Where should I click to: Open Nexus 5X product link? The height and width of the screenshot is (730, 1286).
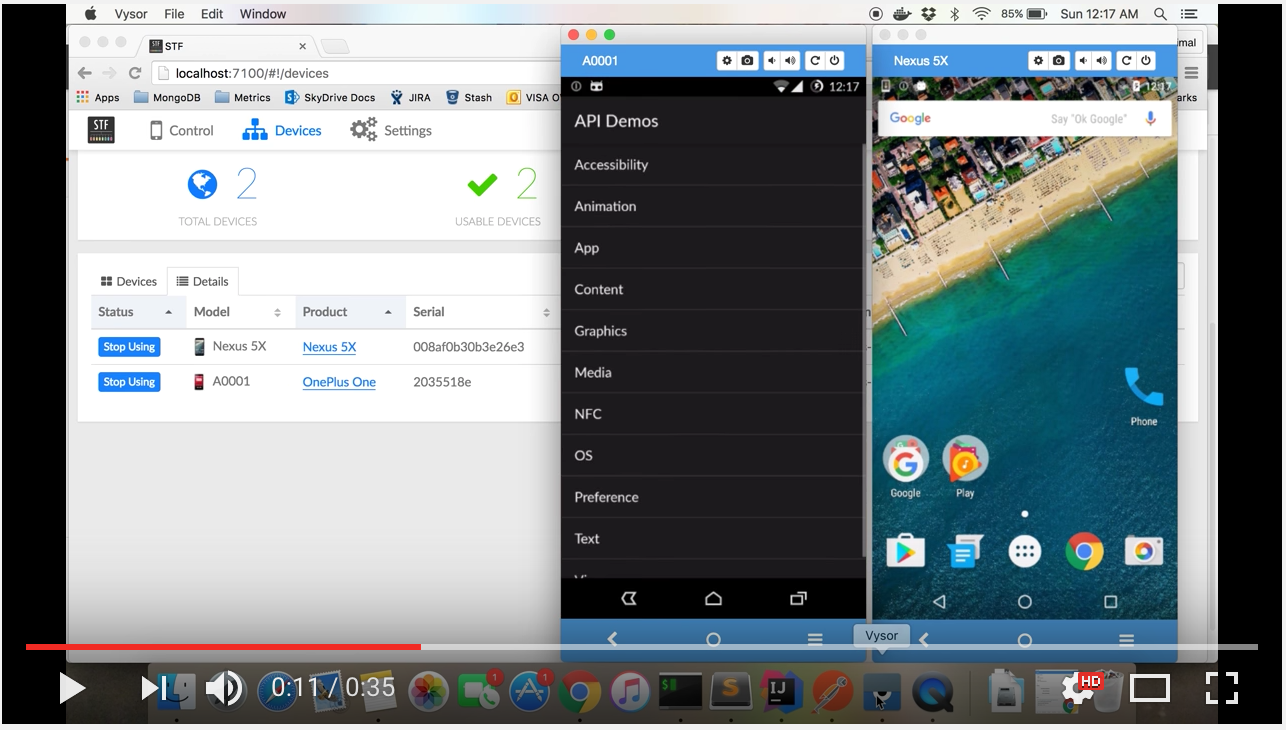(x=329, y=347)
